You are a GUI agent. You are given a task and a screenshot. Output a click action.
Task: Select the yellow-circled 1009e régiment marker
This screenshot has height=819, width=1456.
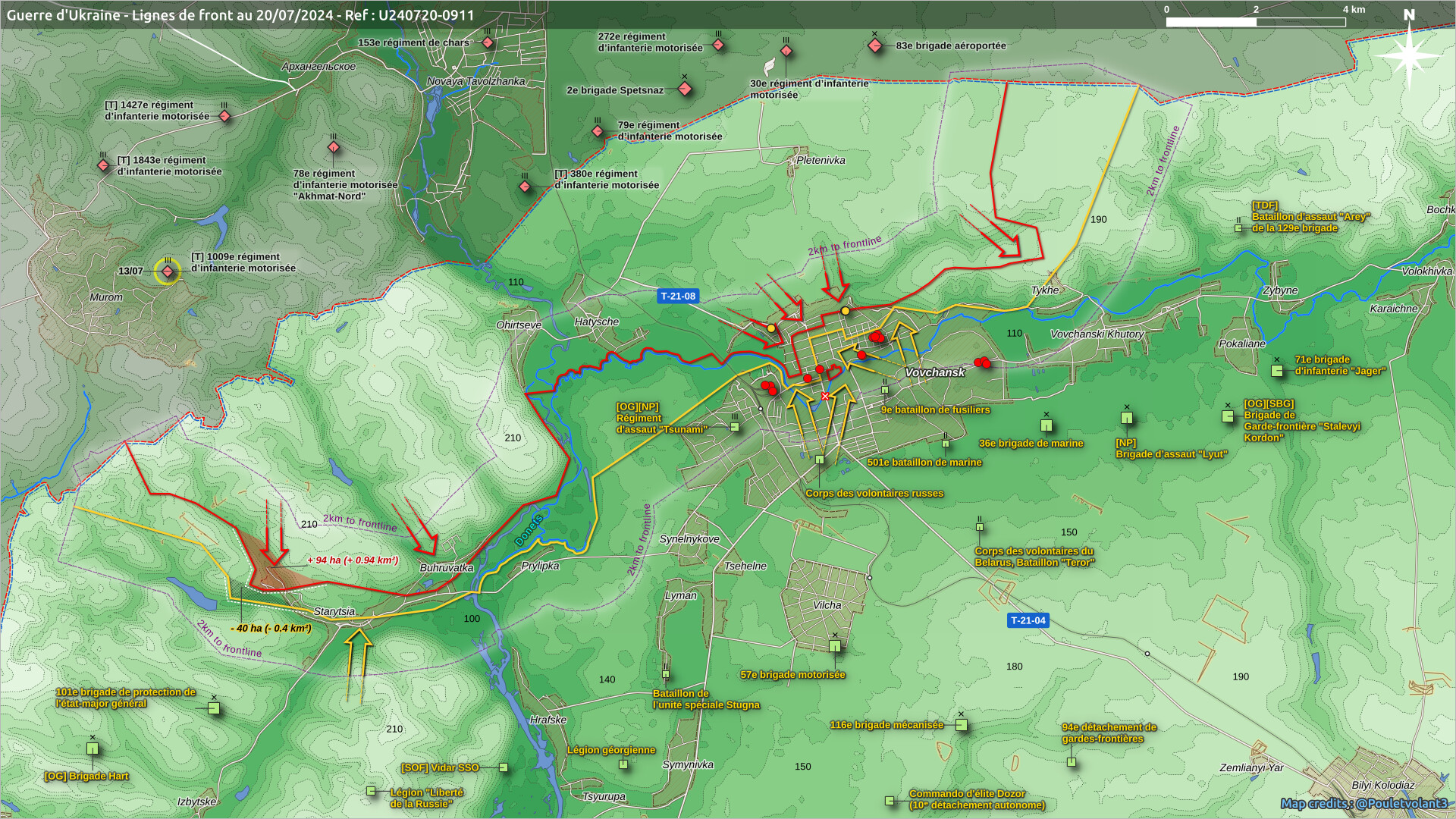[x=168, y=271]
